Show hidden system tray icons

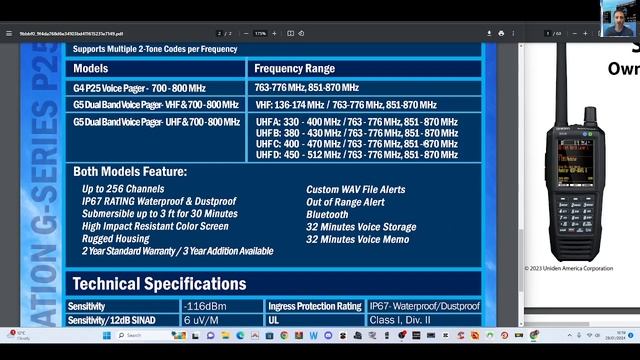tap(569, 336)
